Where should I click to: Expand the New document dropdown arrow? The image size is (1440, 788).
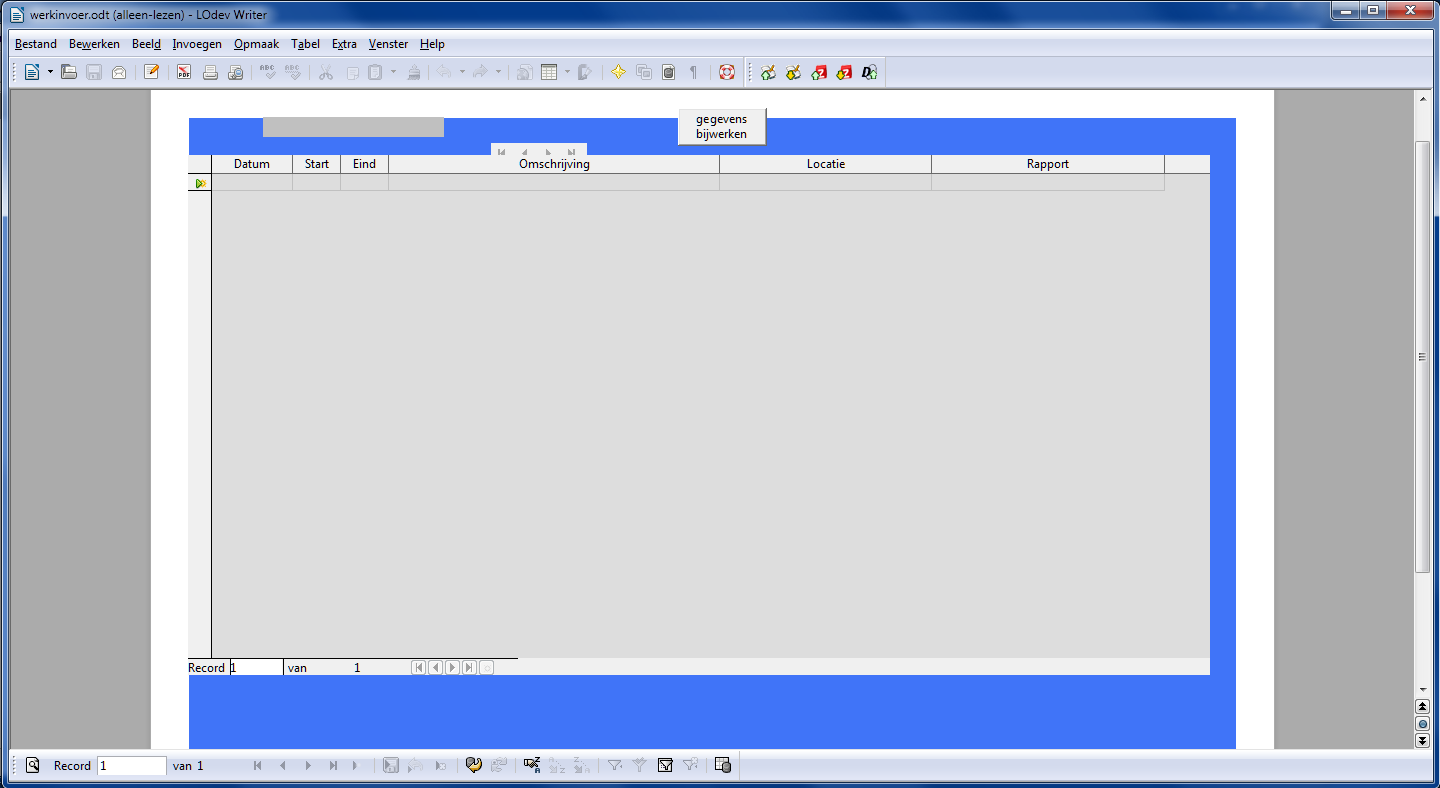tap(50, 72)
